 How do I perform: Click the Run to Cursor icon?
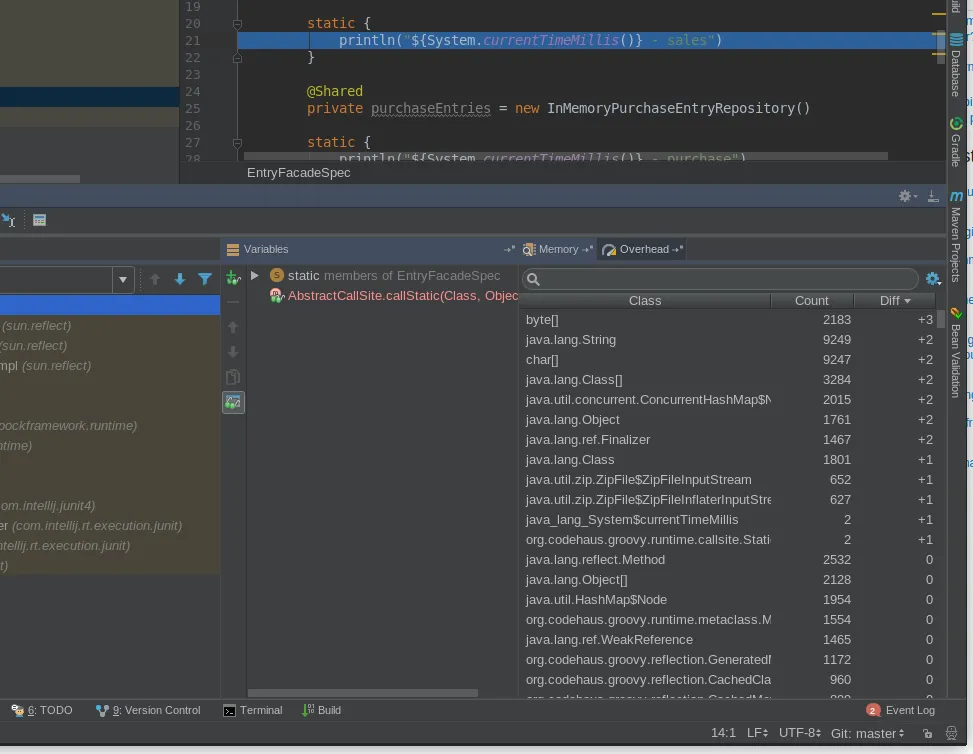pyautogui.click(x=8, y=220)
